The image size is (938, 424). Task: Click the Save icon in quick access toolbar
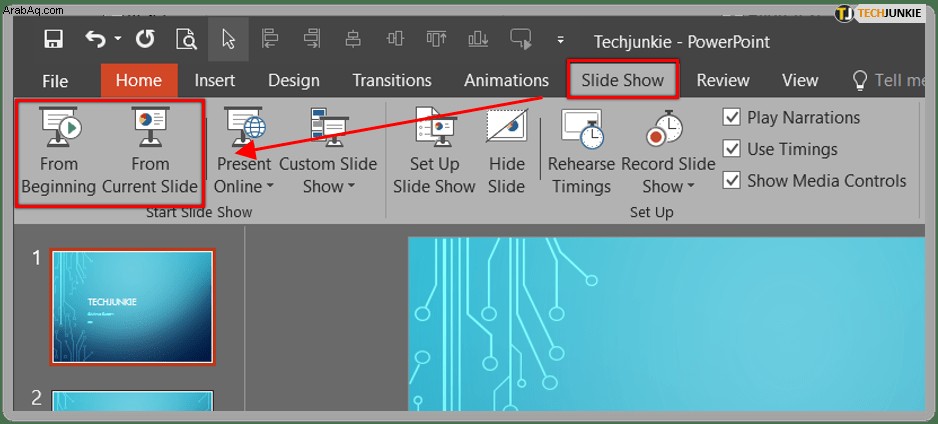click(54, 39)
